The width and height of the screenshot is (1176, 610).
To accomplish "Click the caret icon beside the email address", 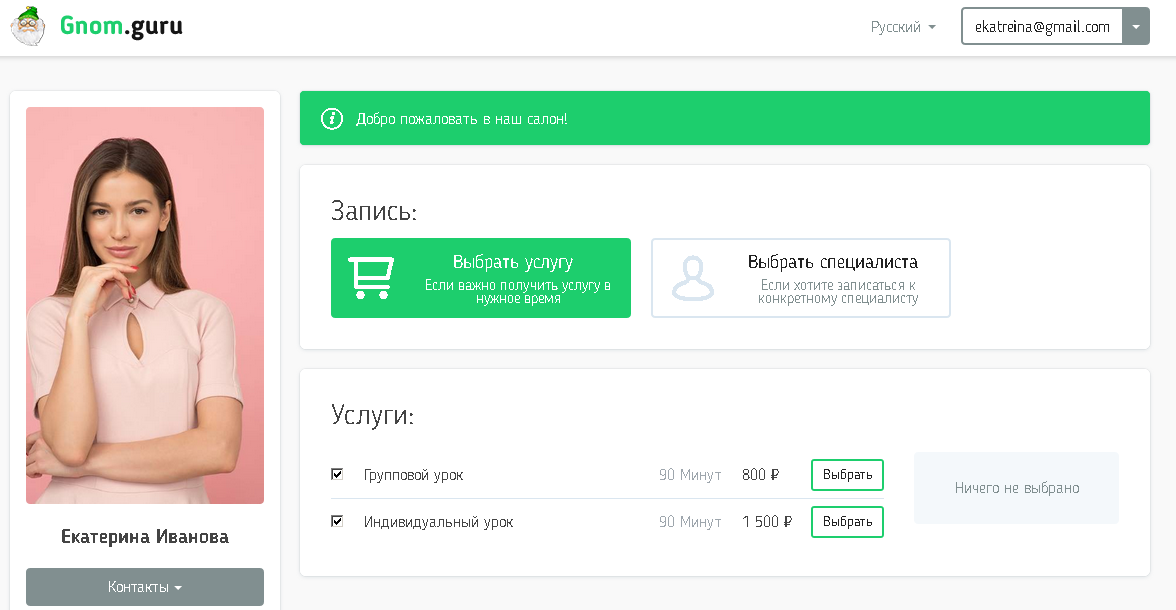I will coord(1136,26).
